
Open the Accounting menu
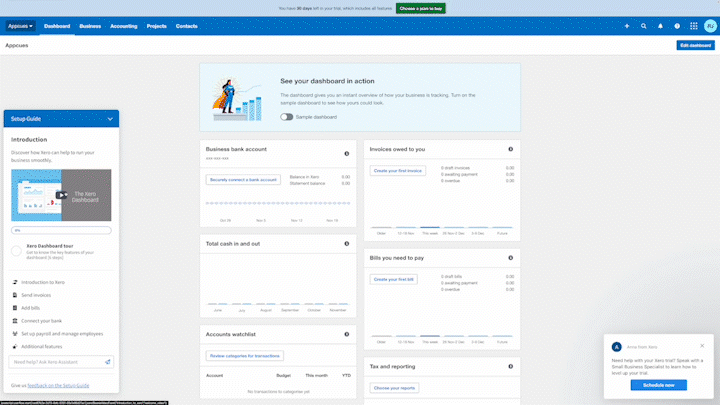coord(124,26)
